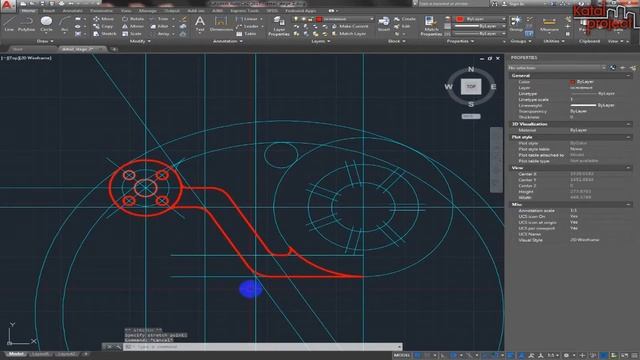Click the Linear dimension tool
Screen dimensions: 640x360
(x=247, y=19)
